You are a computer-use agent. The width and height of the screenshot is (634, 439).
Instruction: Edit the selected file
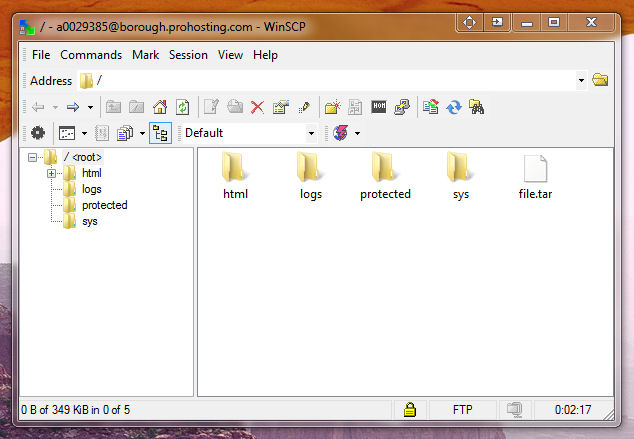click(211, 107)
